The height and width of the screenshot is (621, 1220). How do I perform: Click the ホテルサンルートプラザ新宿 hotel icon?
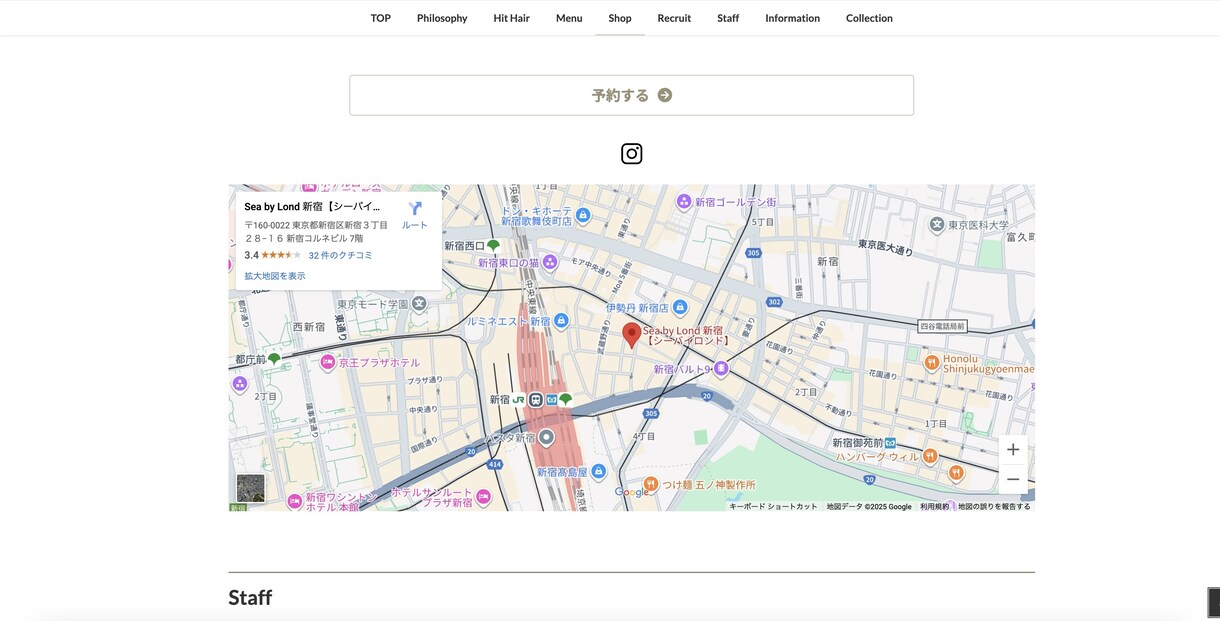pos(484,497)
